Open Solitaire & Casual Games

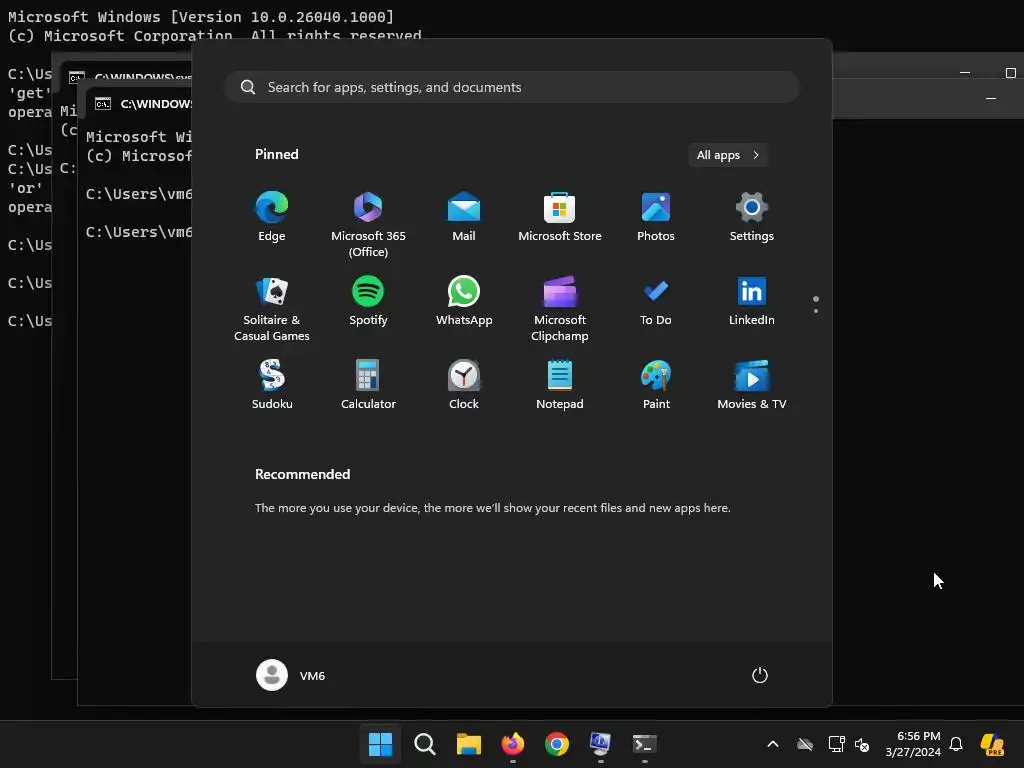(272, 308)
